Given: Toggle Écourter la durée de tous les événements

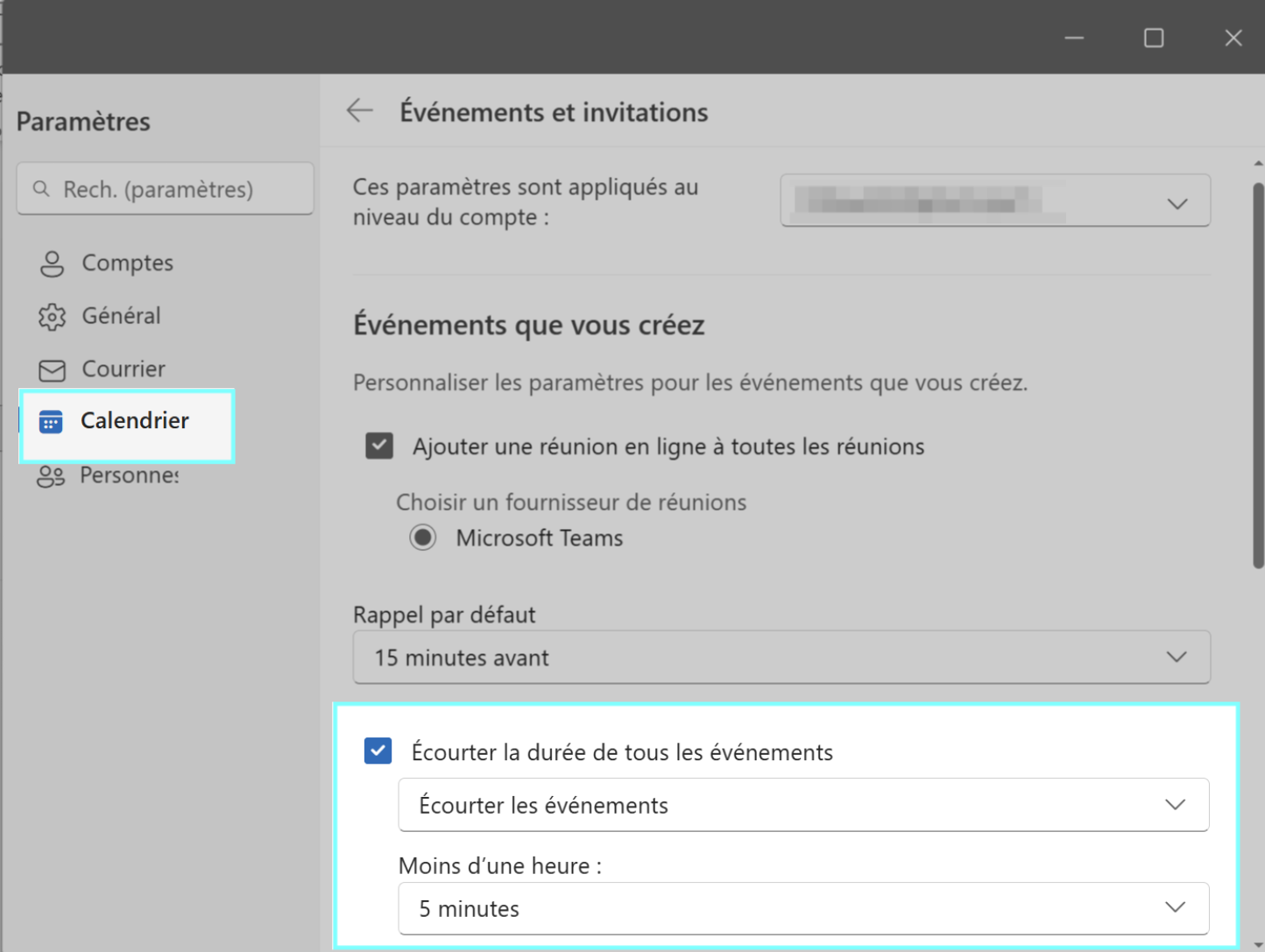Looking at the screenshot, I should (378, 751).
